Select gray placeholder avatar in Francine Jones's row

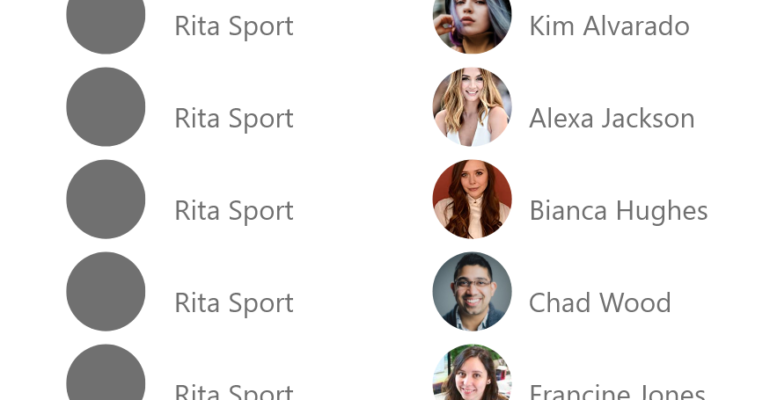pos(106,372)
